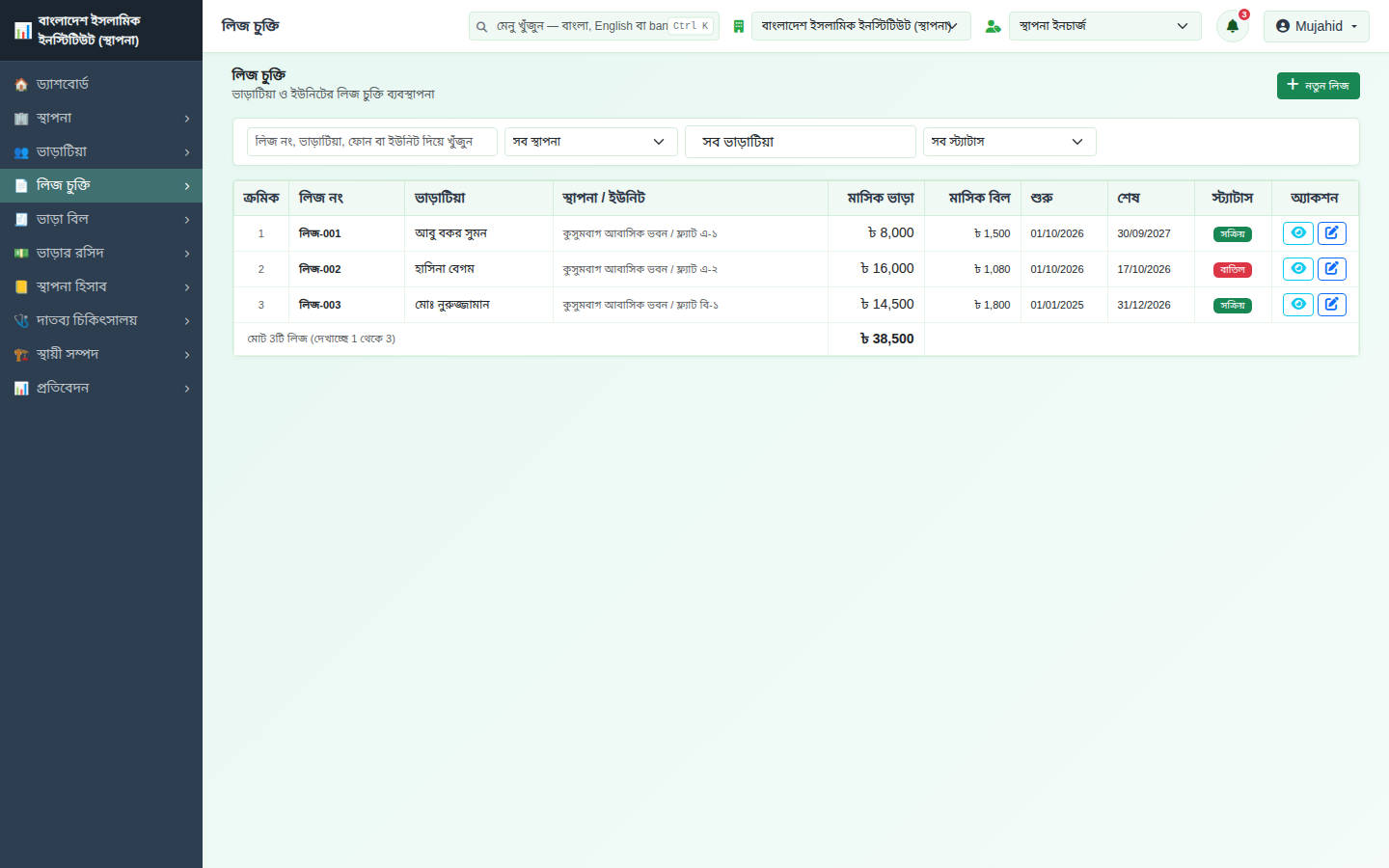Click the green building icon beside institute selector
1389x868 pixels.
click(738, 26)
